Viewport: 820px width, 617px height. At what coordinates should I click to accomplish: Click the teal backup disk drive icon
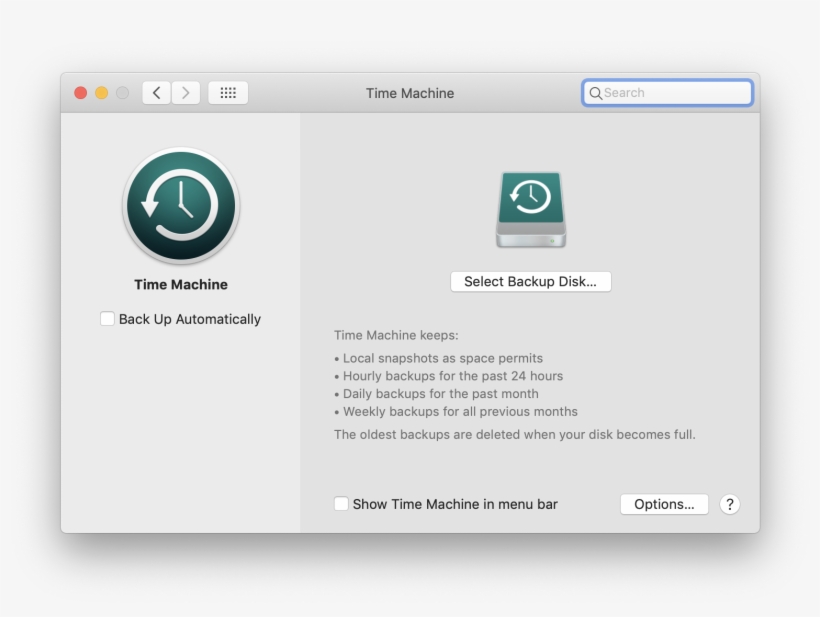(530, 208)
